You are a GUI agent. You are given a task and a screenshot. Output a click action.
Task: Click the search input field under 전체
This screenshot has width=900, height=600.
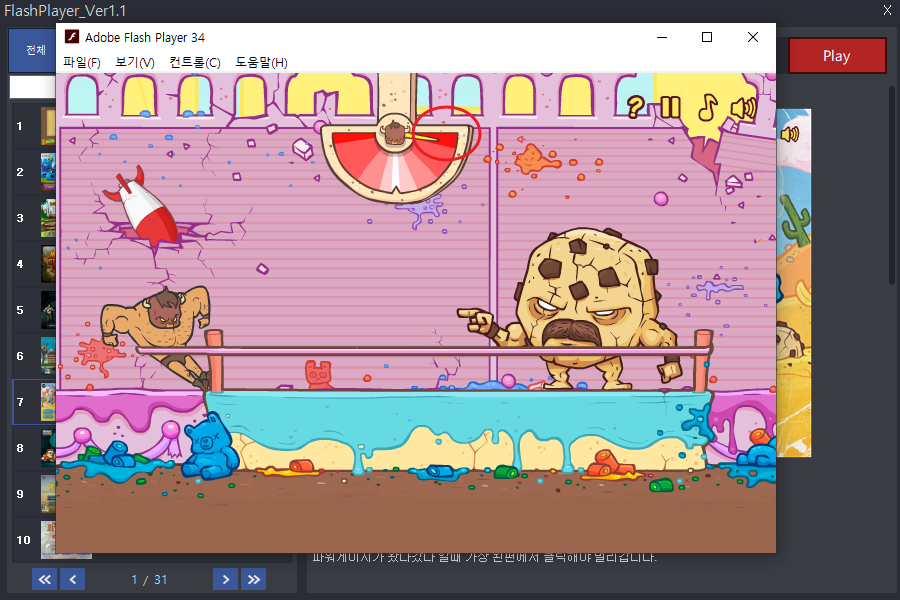[x=33, y=87]
